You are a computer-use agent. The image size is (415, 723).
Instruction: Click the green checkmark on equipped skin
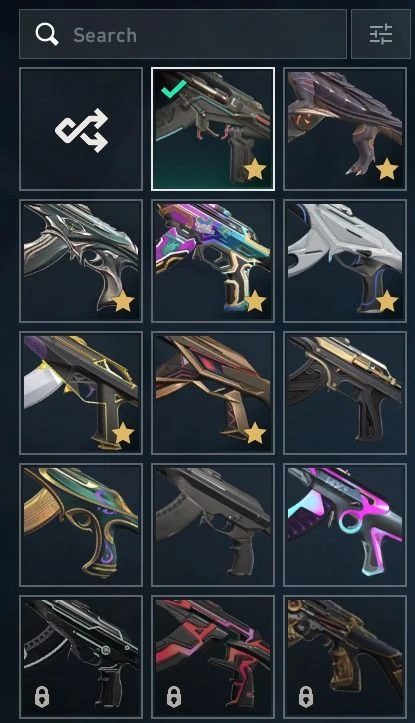(174, 89)
